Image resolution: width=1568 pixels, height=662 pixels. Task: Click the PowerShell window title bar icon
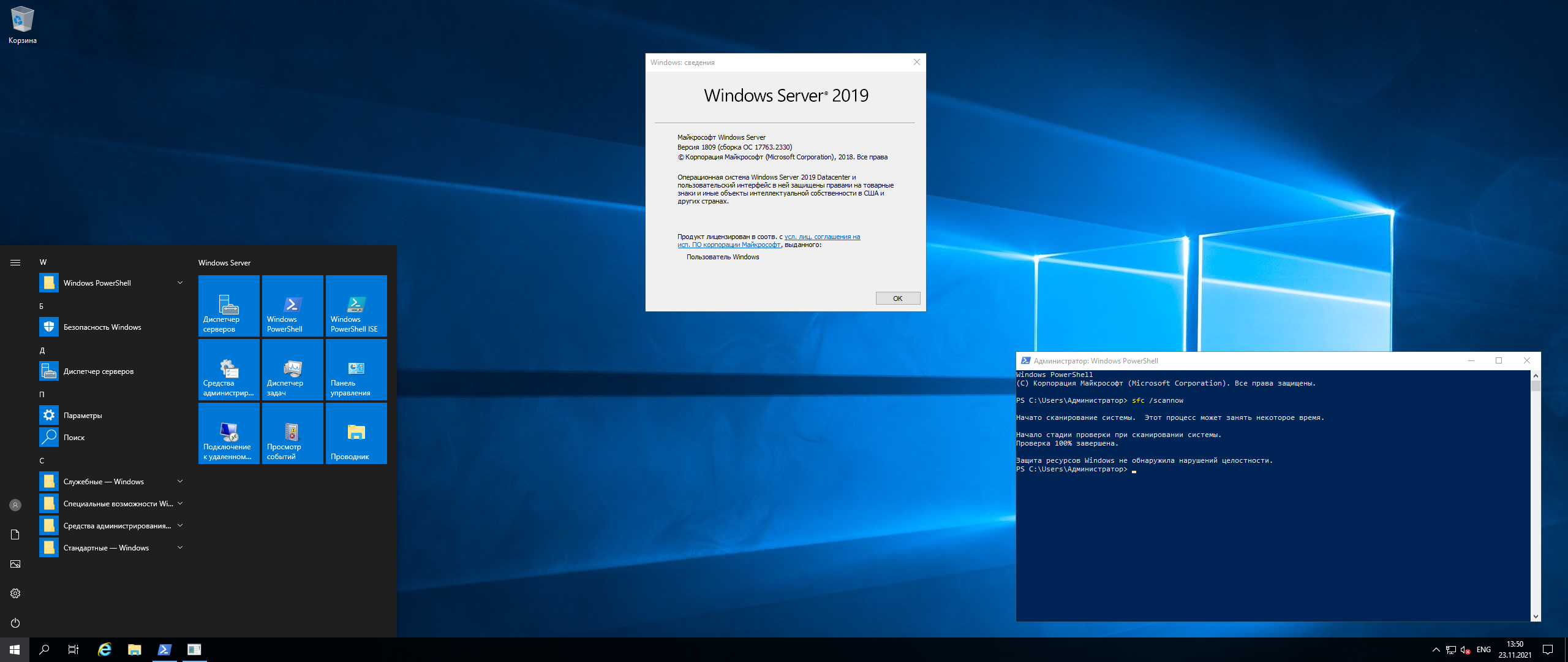(x=1025, y=361)
